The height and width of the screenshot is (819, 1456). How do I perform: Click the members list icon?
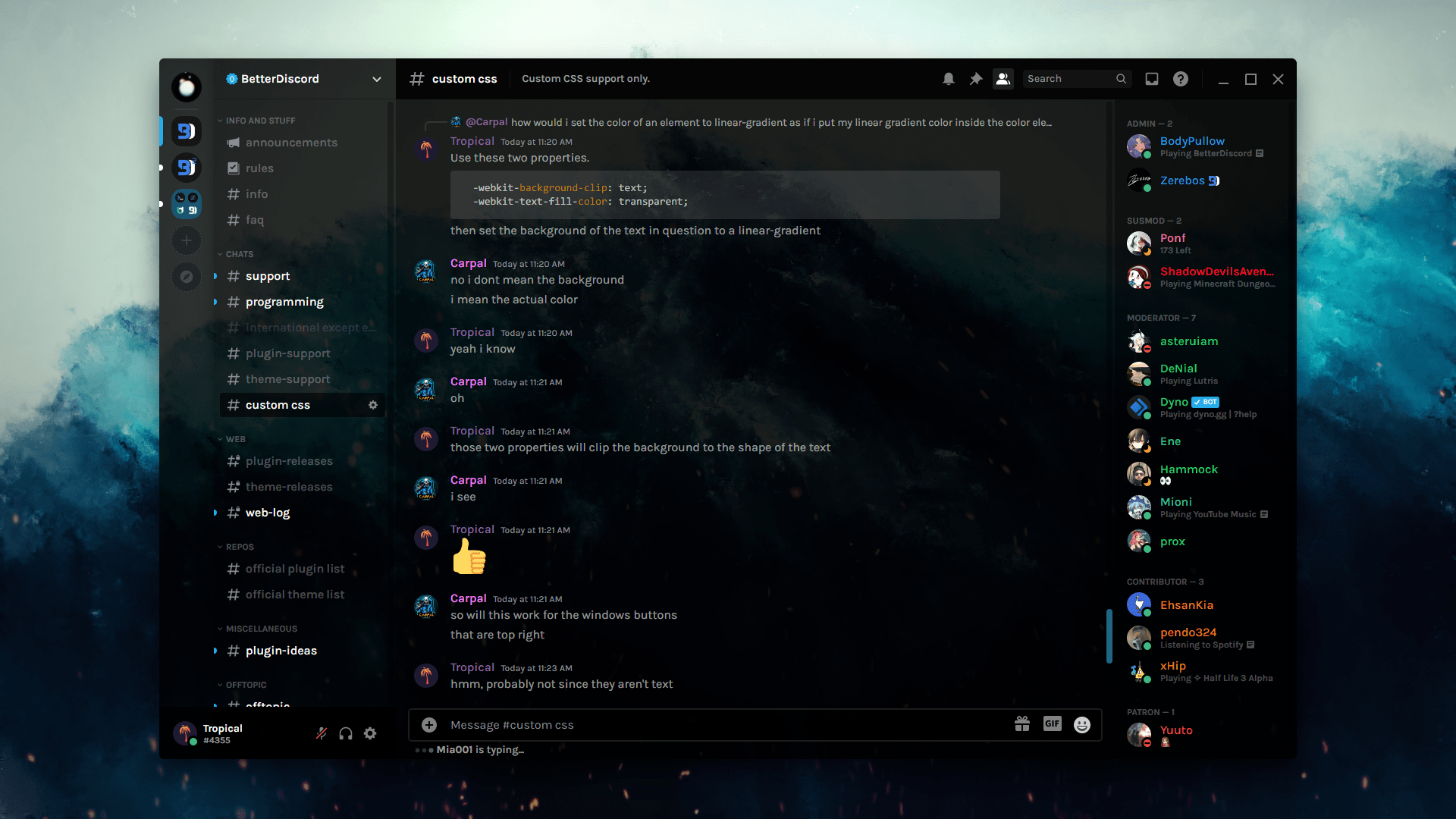pos(1002,78)
